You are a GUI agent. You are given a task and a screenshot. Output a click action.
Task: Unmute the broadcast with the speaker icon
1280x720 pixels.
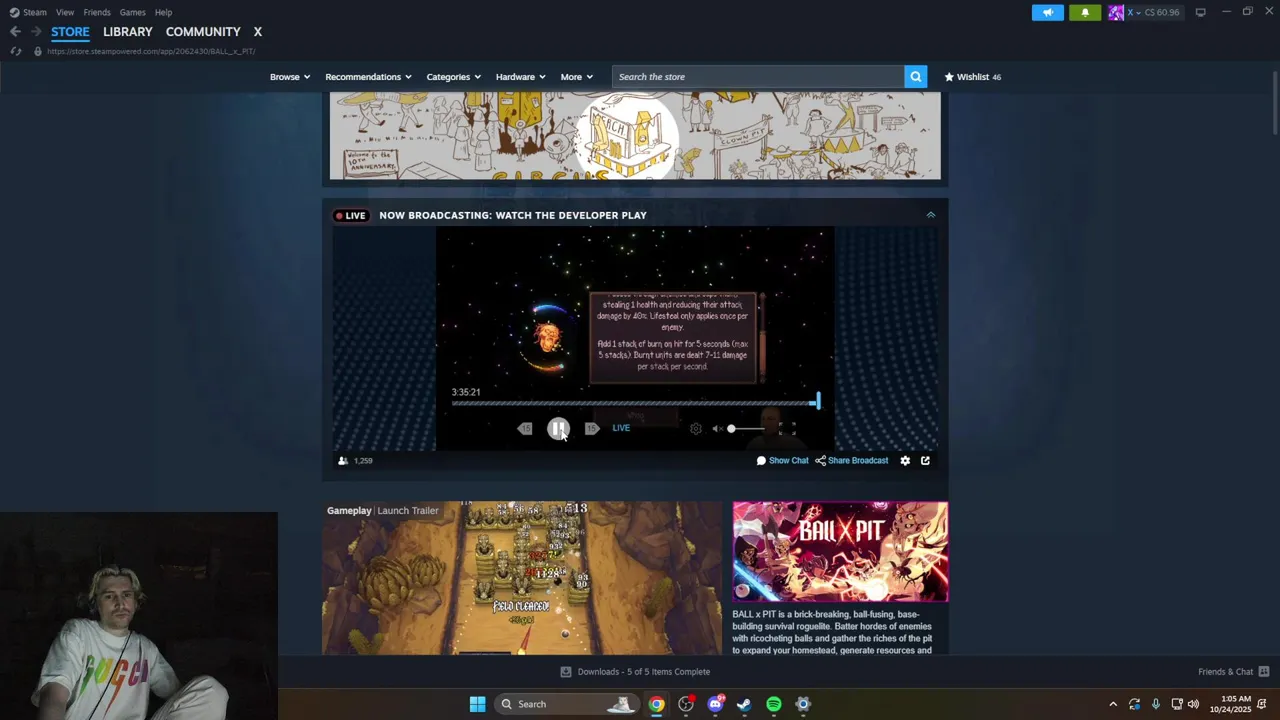(x=717, y=428)
